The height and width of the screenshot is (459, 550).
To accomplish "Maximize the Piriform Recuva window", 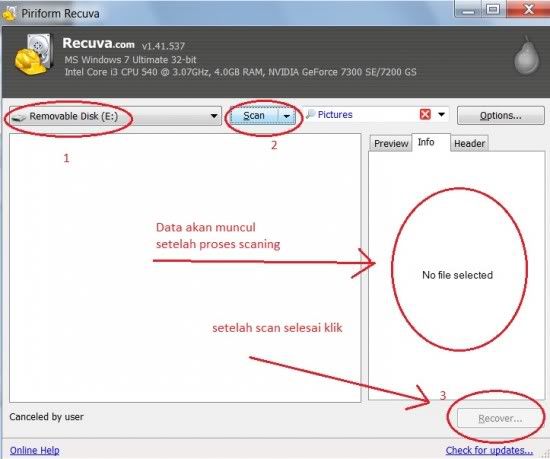I will [x=493, y=9].
